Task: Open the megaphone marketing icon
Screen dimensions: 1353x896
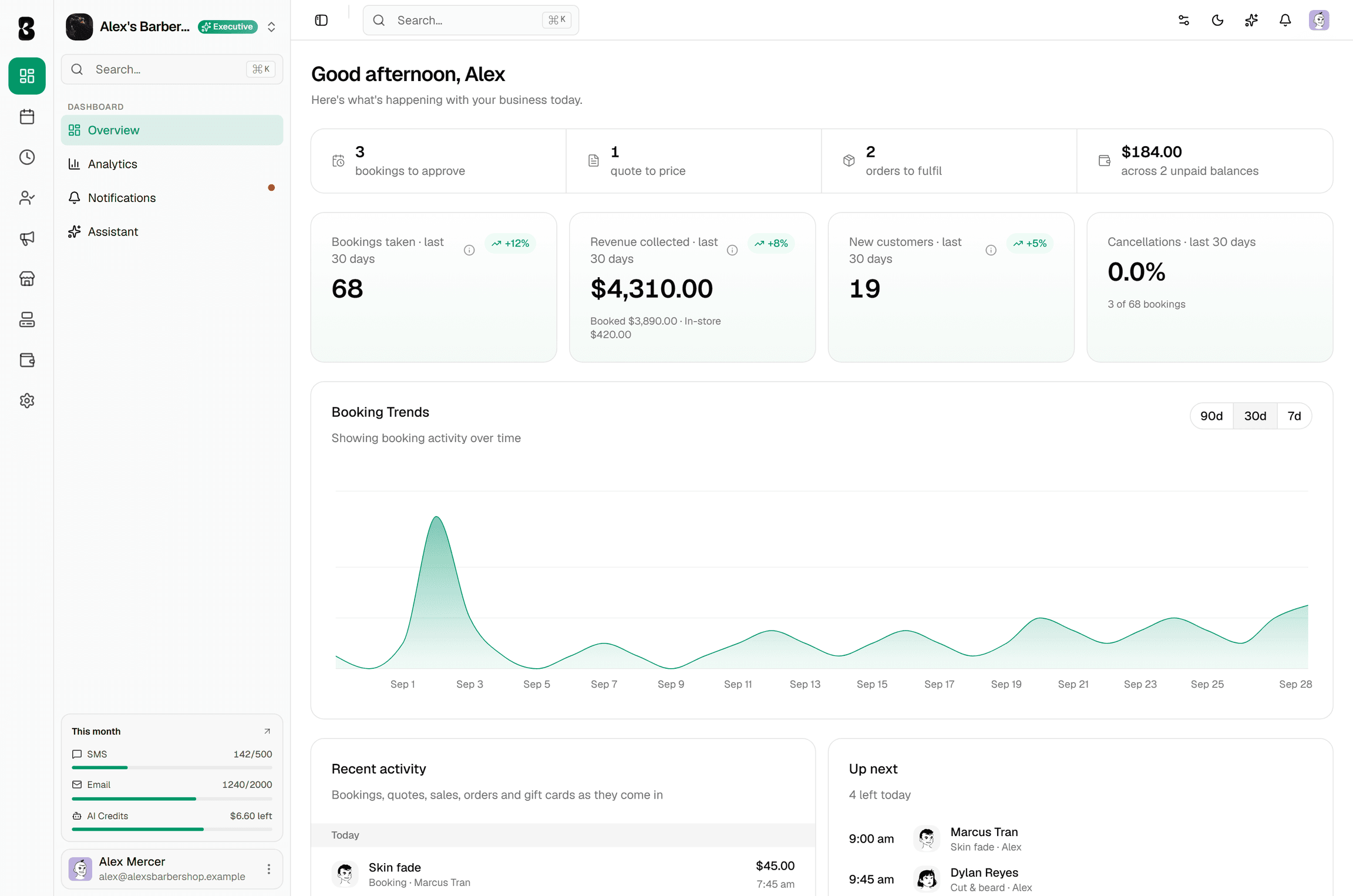Action: pos(27,238)
